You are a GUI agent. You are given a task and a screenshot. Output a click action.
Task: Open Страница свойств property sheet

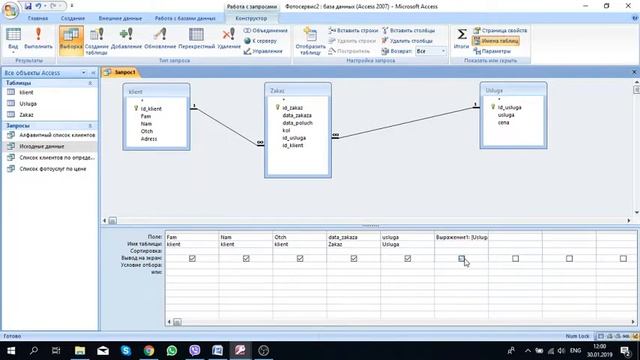click(x=500, y=31)
